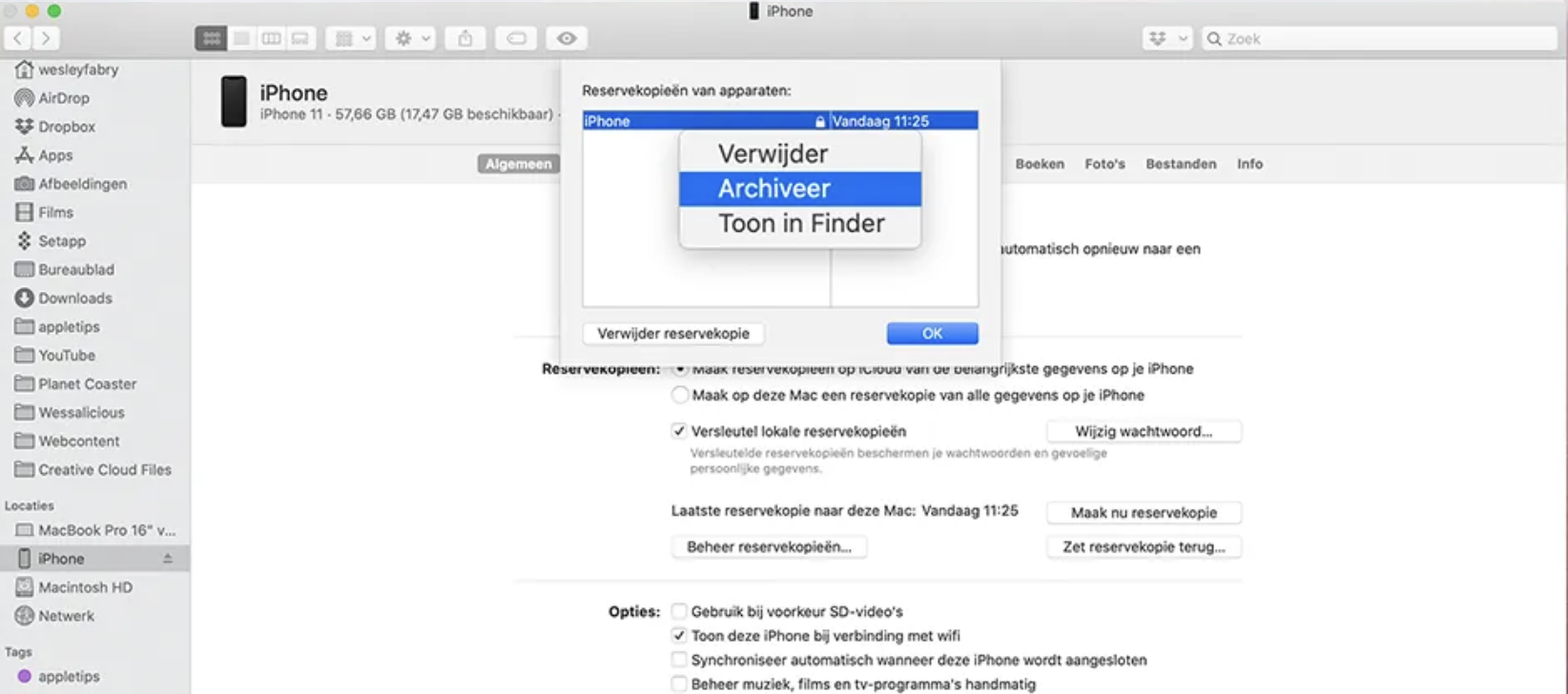
Task: Open the Dropbox toolbar dropdown
Action: click(1167, 38)
